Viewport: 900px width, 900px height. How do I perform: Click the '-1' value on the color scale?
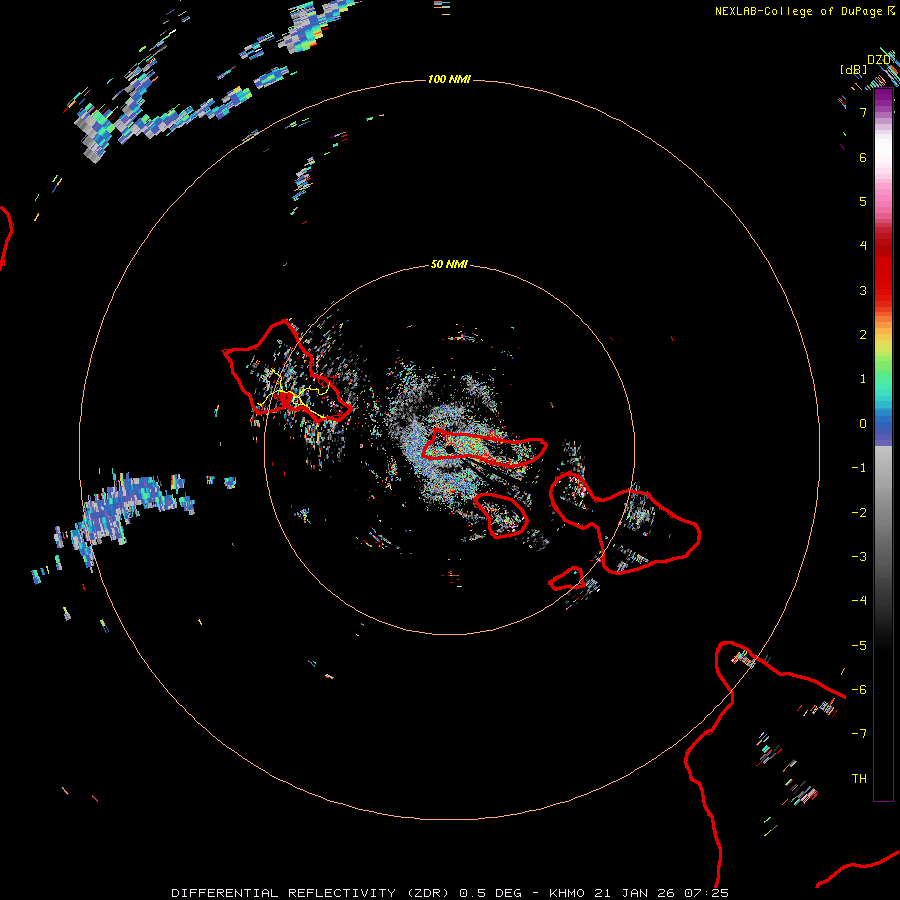point(859,468)
